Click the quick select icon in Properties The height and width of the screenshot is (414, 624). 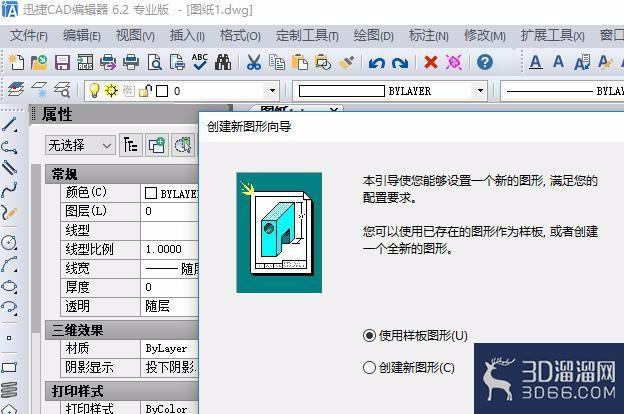click(183, 145)
